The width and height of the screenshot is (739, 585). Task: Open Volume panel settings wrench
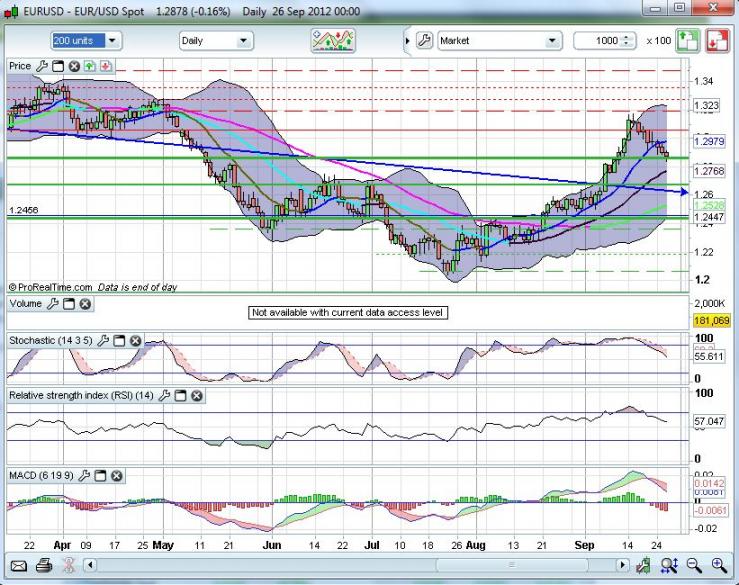[x=53, y=304]
